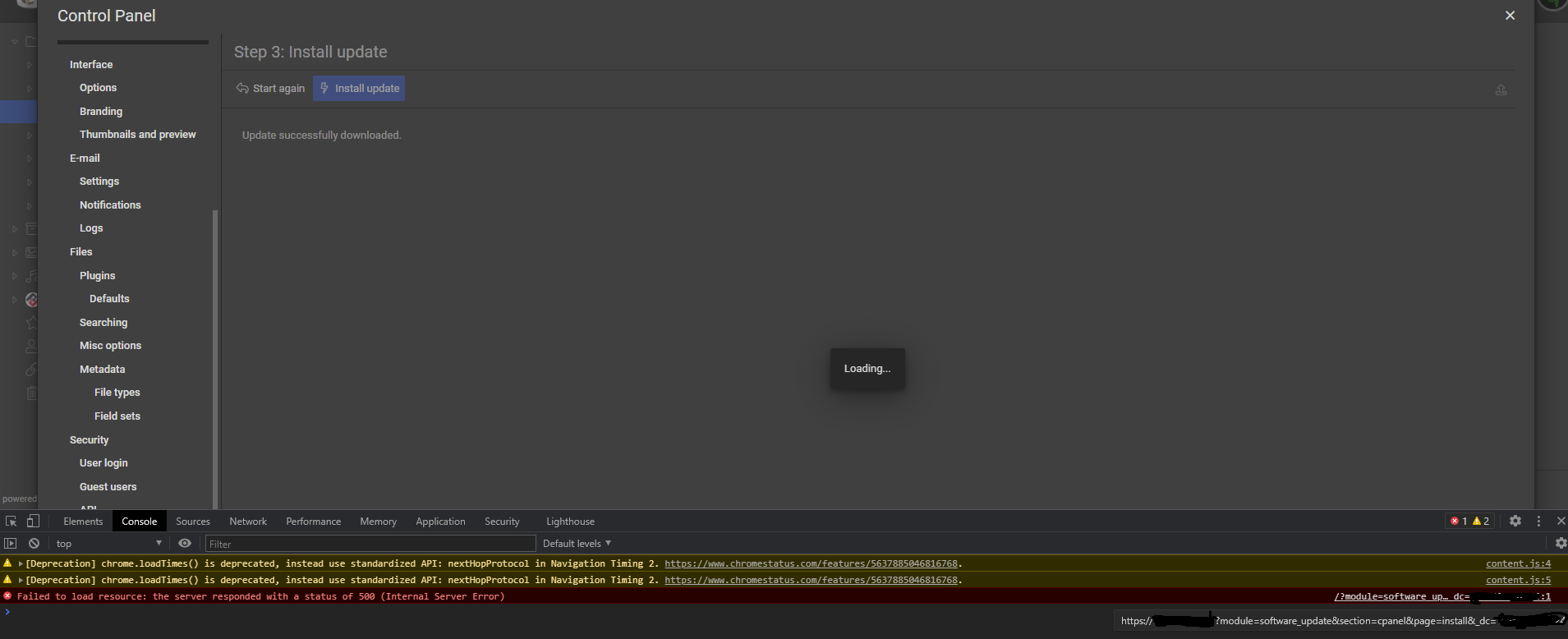Select the Security section
The image size is (1568, 639).
coord(89,440)
